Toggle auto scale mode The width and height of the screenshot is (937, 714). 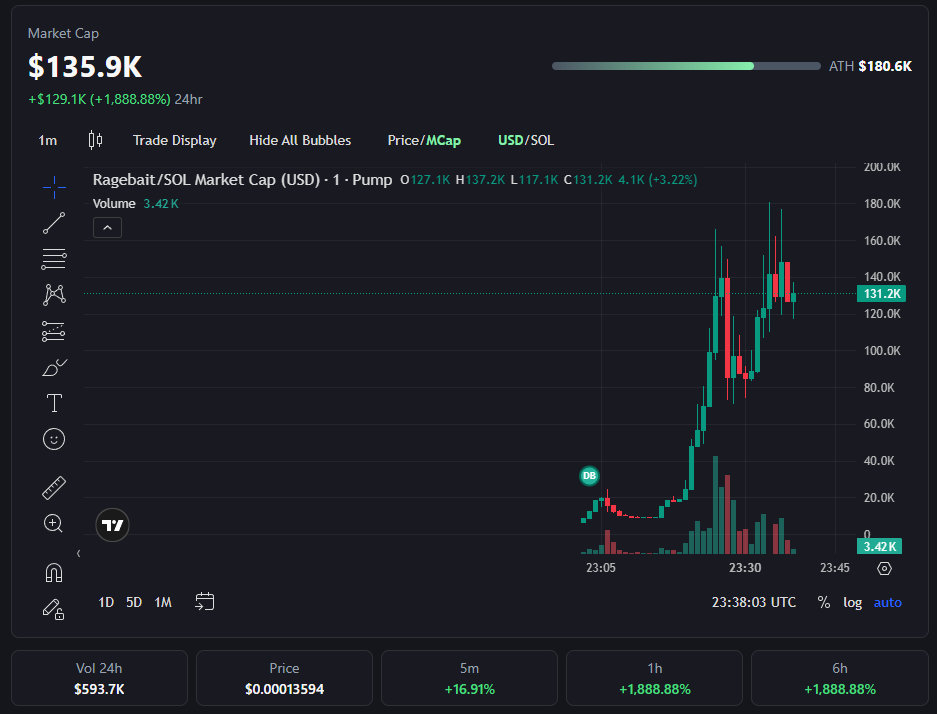[887, 602]
